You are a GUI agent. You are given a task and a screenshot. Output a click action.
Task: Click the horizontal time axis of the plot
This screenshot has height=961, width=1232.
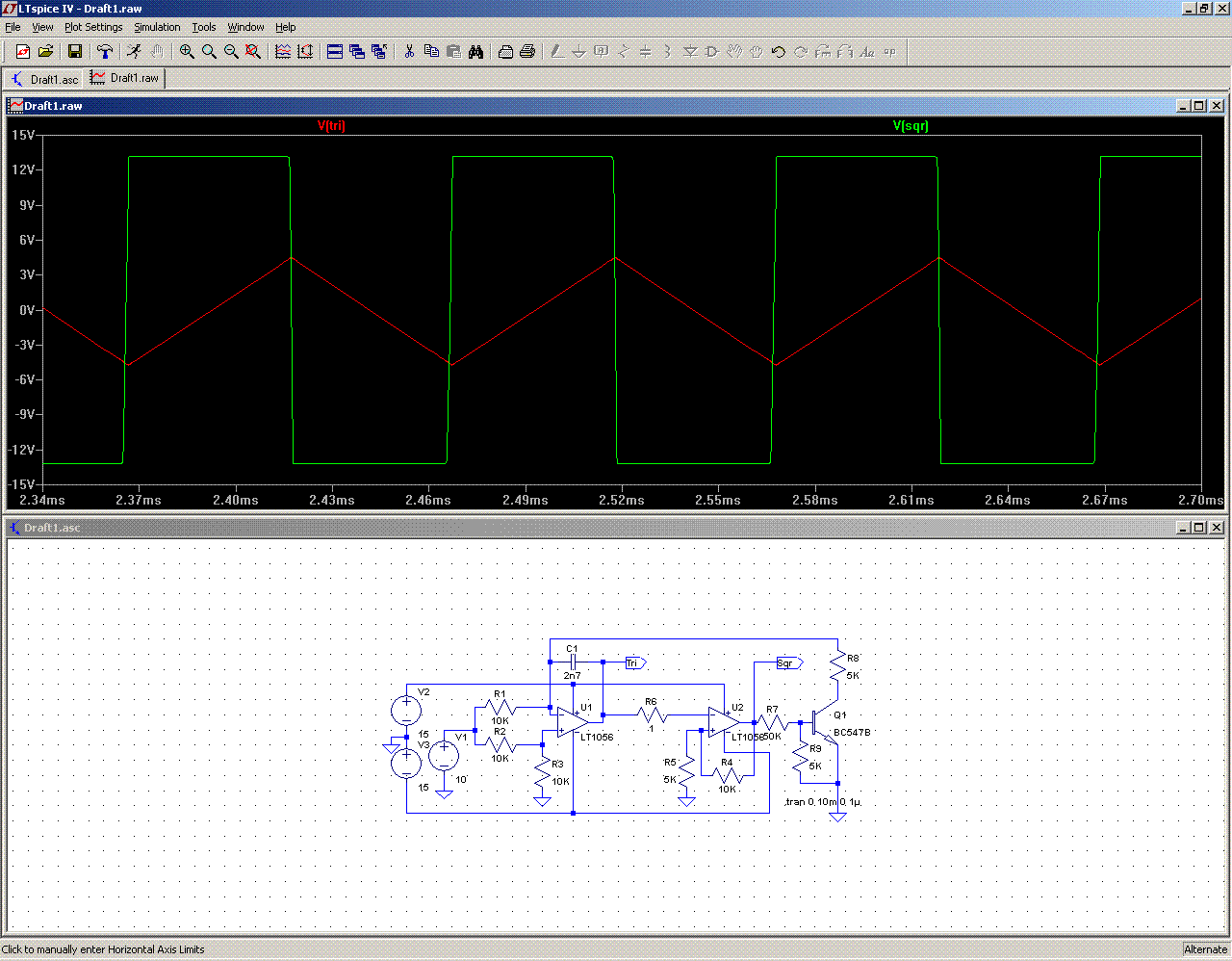coord(622,500)
